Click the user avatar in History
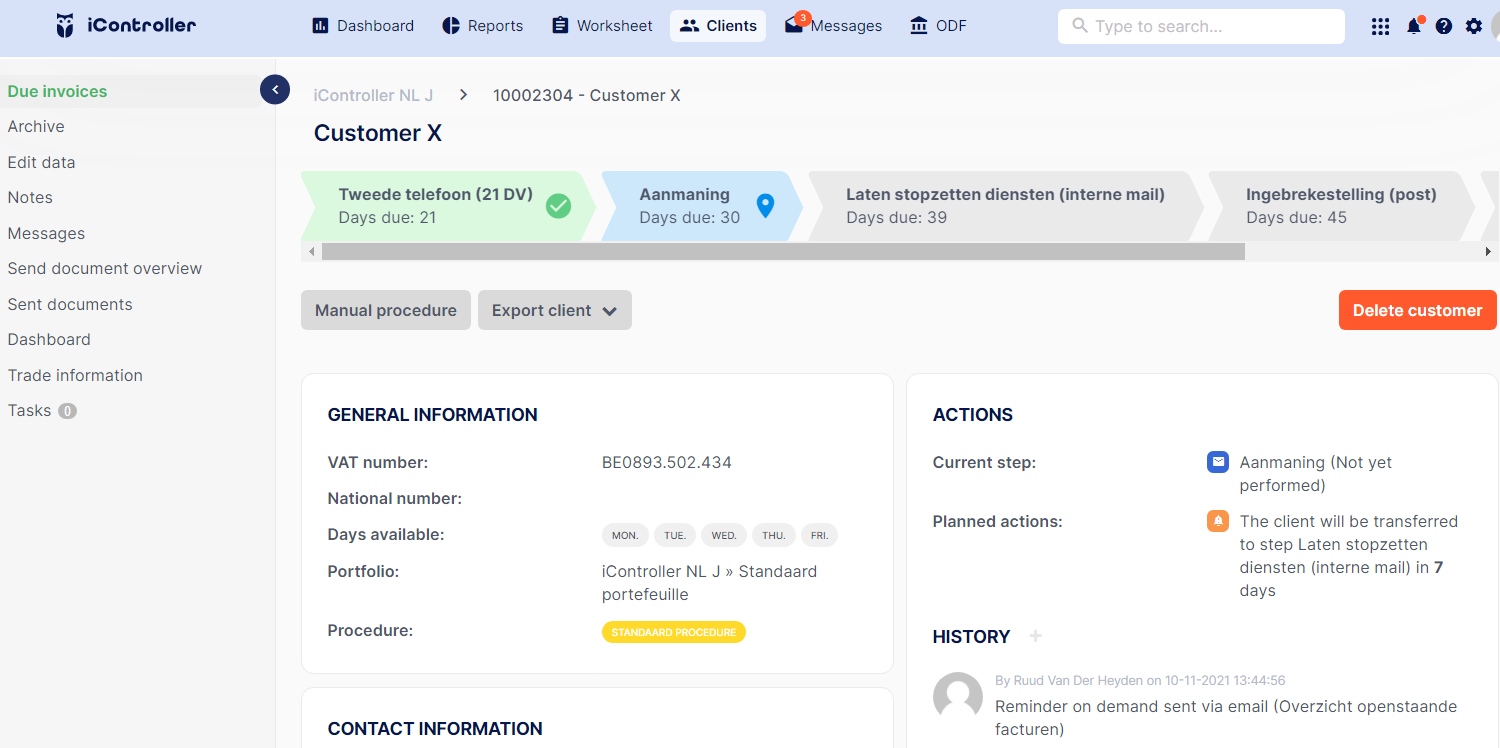 coord(958,697)
